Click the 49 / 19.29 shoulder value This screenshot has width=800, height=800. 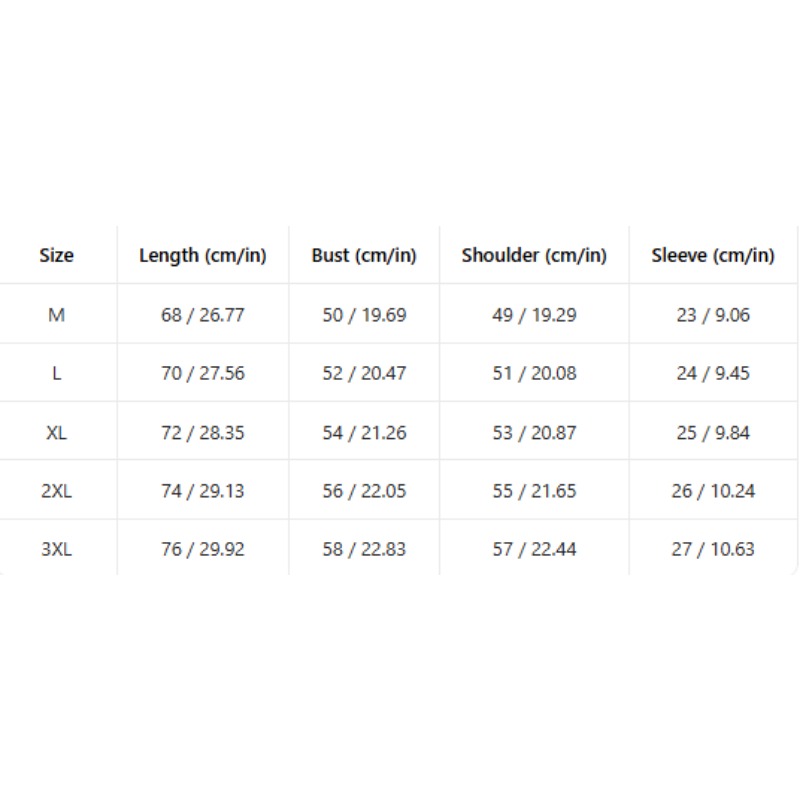click(x=534, y=315)
